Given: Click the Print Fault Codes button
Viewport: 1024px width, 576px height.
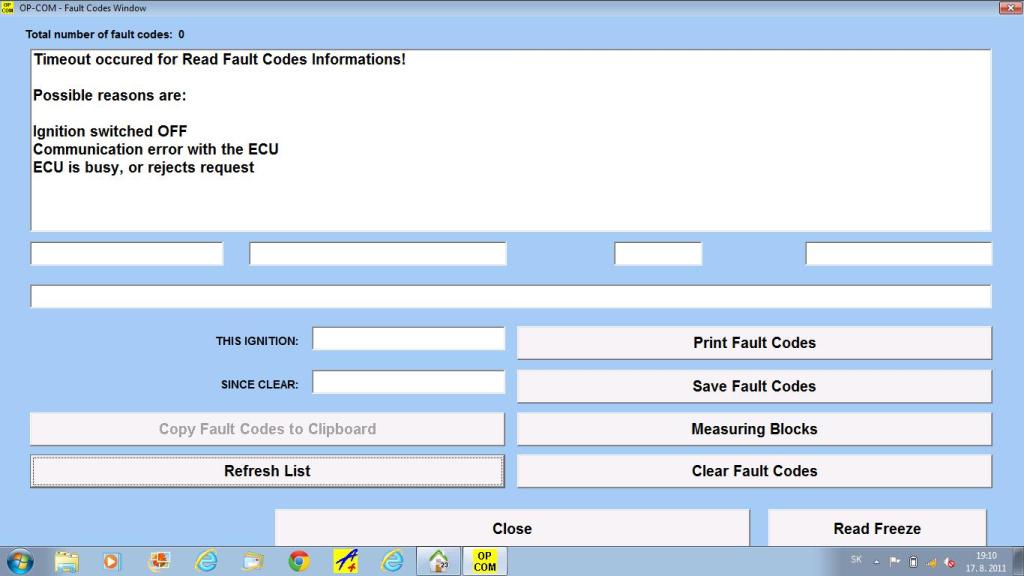Looking at the screenshot, I should 754,342.
